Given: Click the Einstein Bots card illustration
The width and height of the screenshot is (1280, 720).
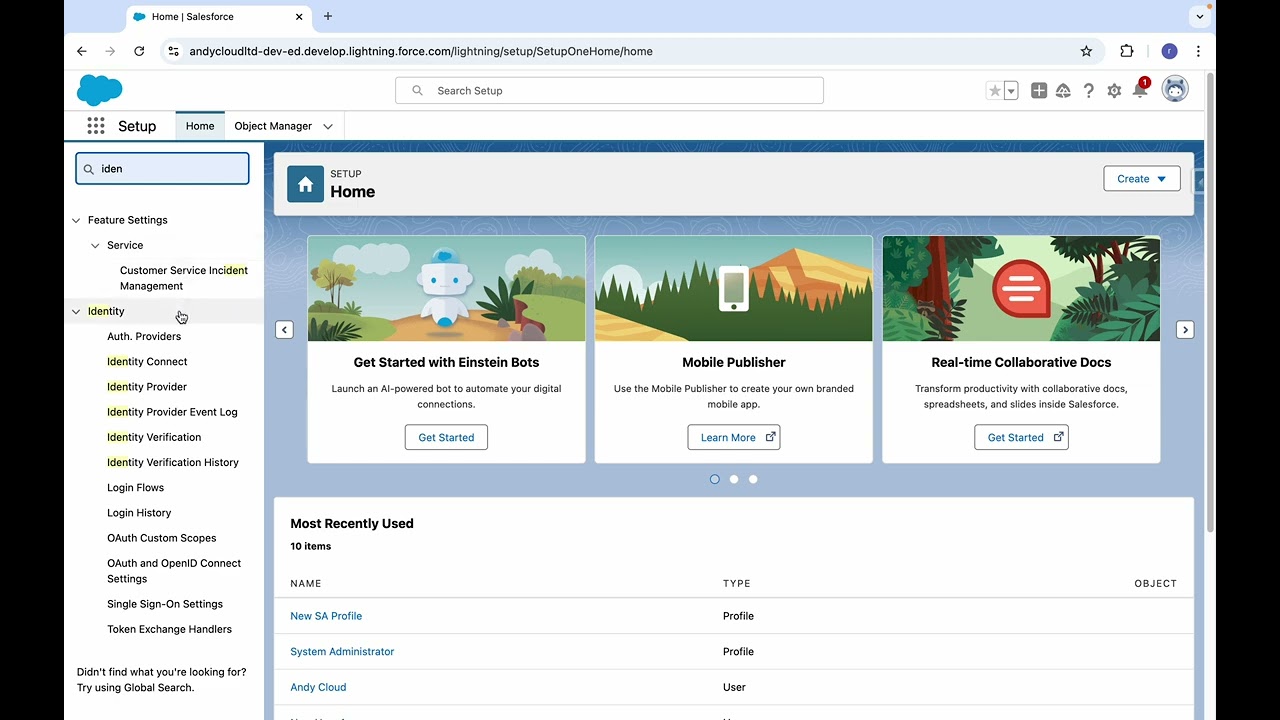Looking at the screenshot, I should [446, 289].
